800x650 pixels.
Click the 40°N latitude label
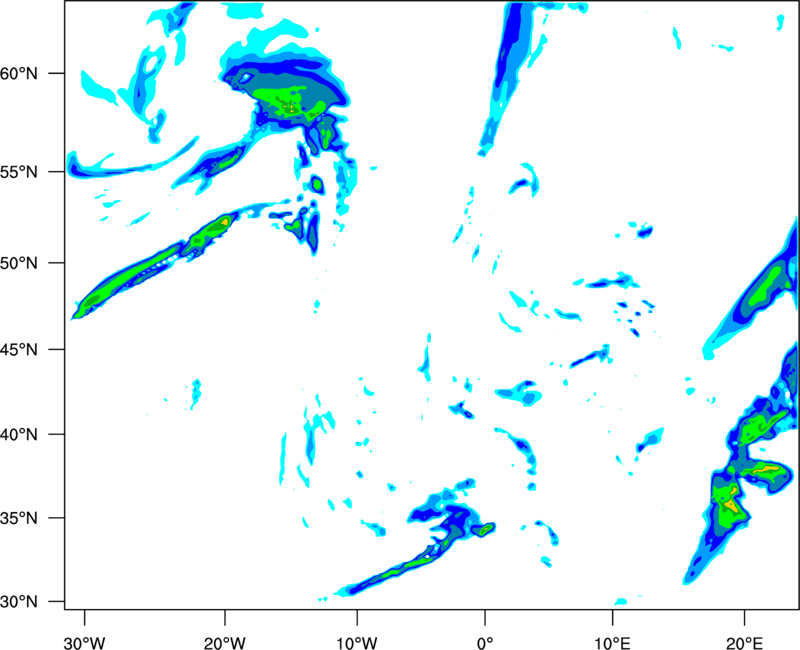pyautogui.click(x=19, y=435)
